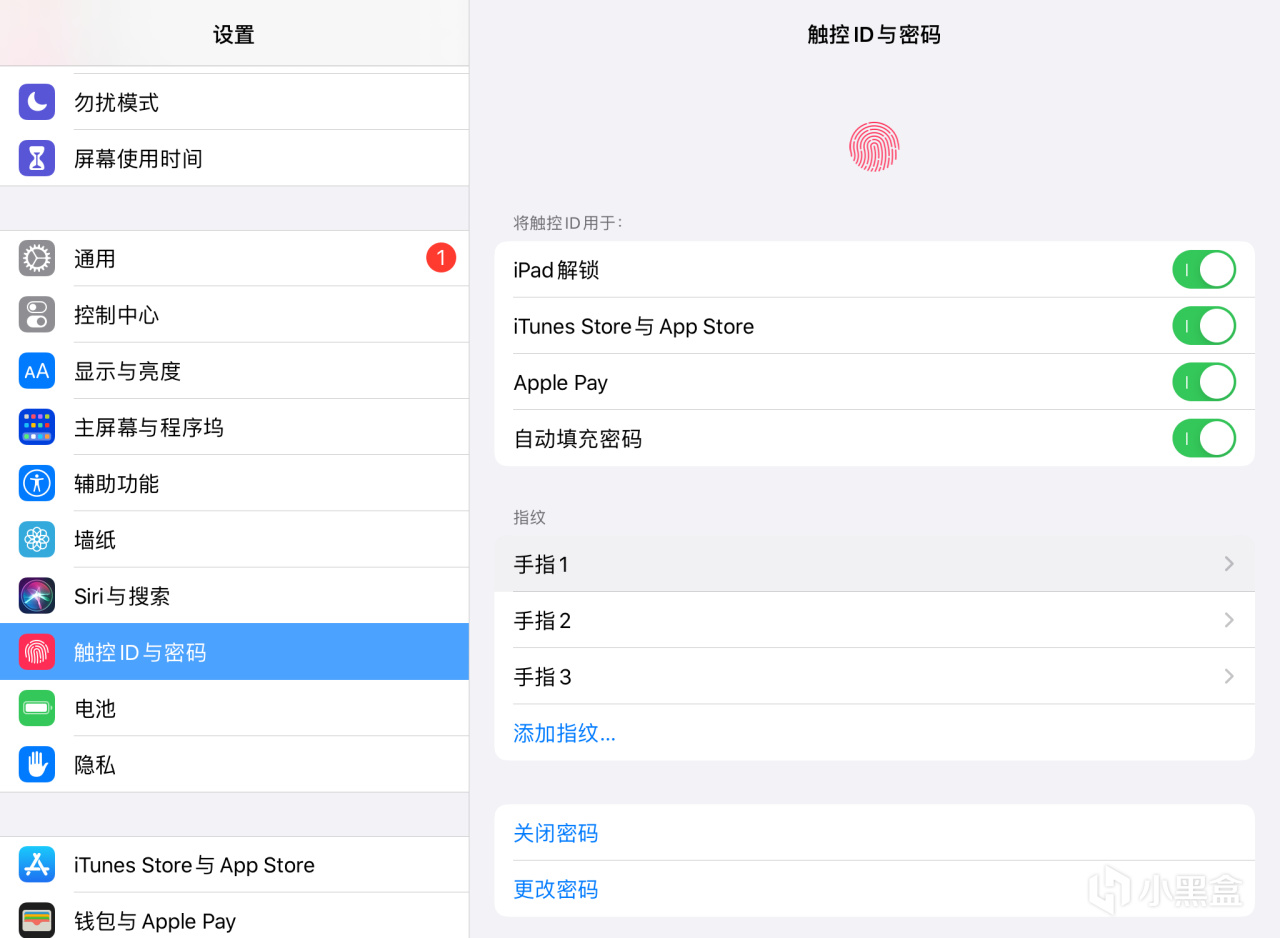Select 手指3 fingerprint row

(x=874, y=676)
